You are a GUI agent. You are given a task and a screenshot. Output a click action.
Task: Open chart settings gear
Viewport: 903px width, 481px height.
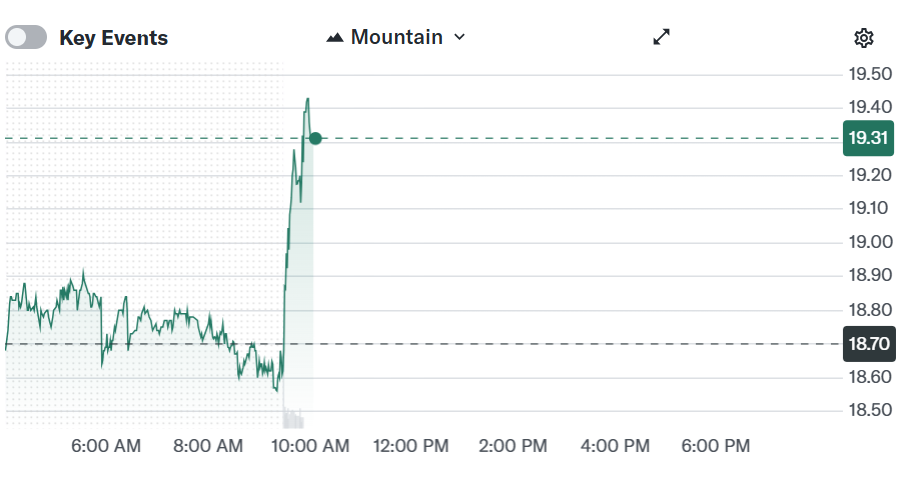[864, 38]
